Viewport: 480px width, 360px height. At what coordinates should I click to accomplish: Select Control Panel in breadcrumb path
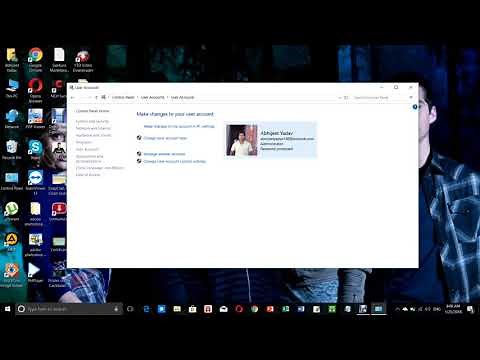tap(123, 97)
